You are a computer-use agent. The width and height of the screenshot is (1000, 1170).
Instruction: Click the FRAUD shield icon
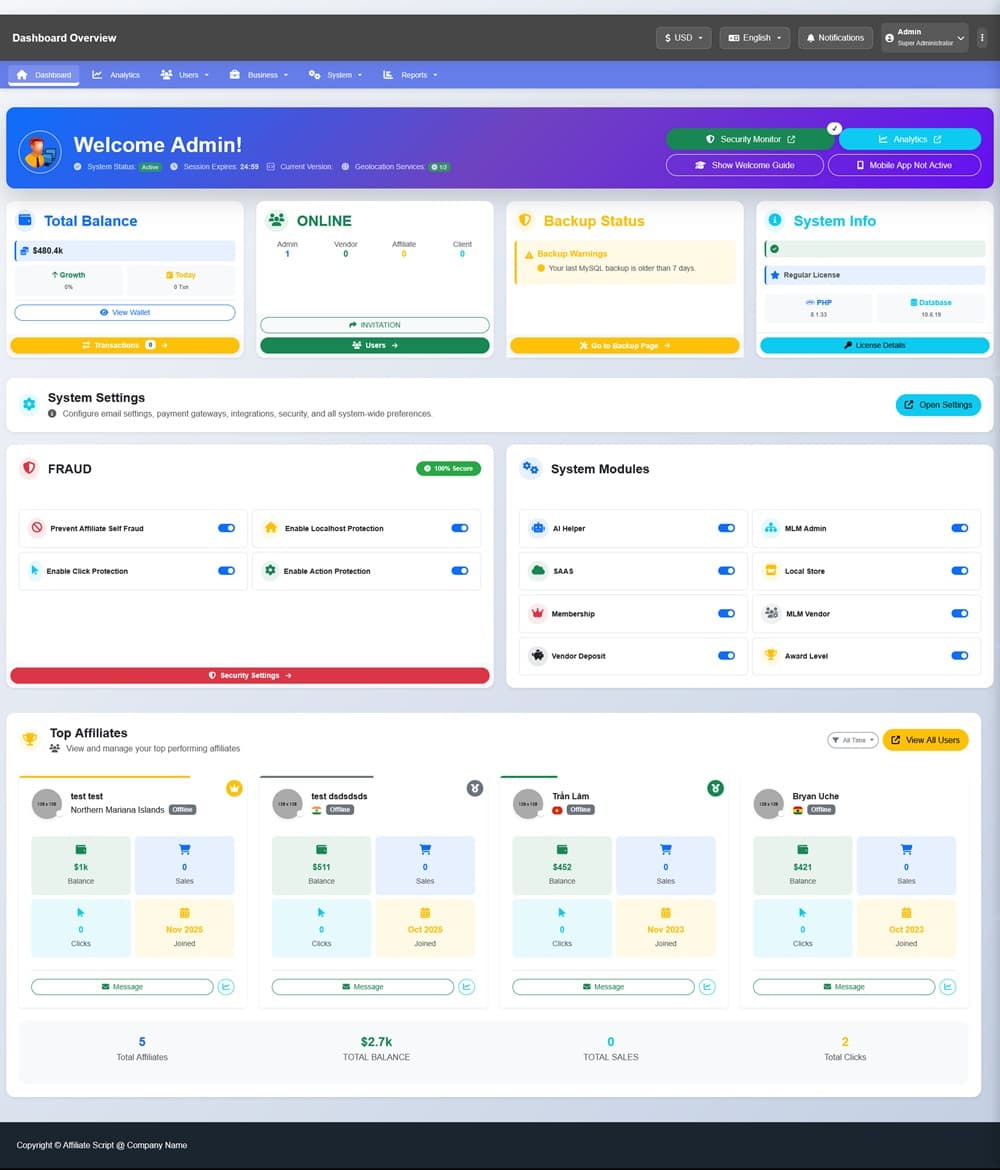[29, 468]
